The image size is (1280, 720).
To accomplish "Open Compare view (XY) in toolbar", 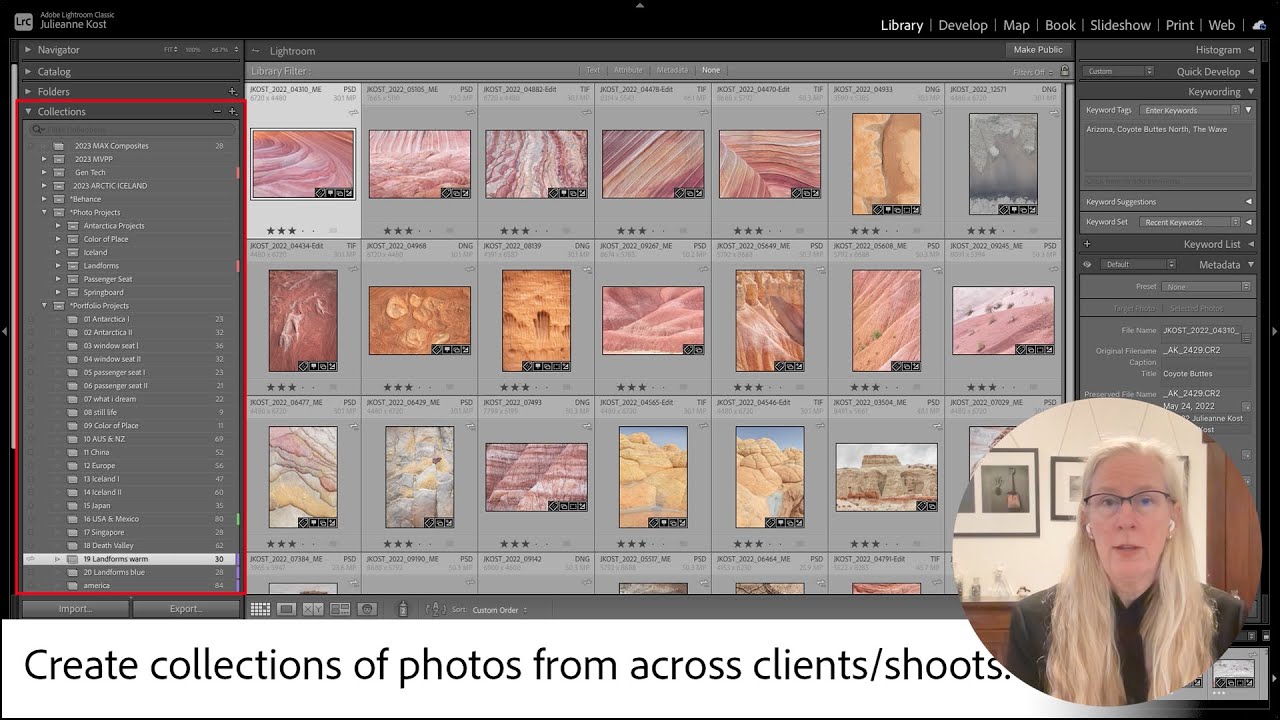I will coord(313,609).
